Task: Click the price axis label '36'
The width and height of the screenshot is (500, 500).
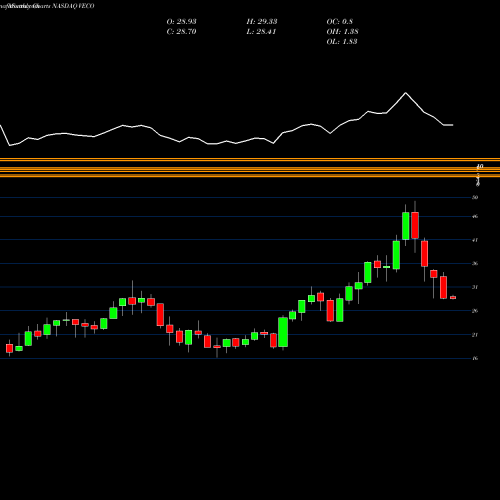Action: [x=475, y=263]
